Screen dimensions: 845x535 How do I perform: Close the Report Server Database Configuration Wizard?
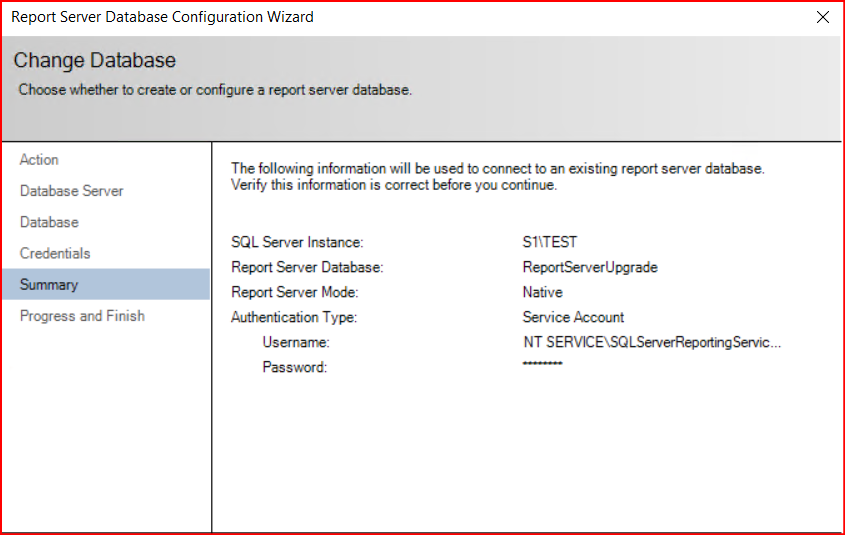[822, 17]
